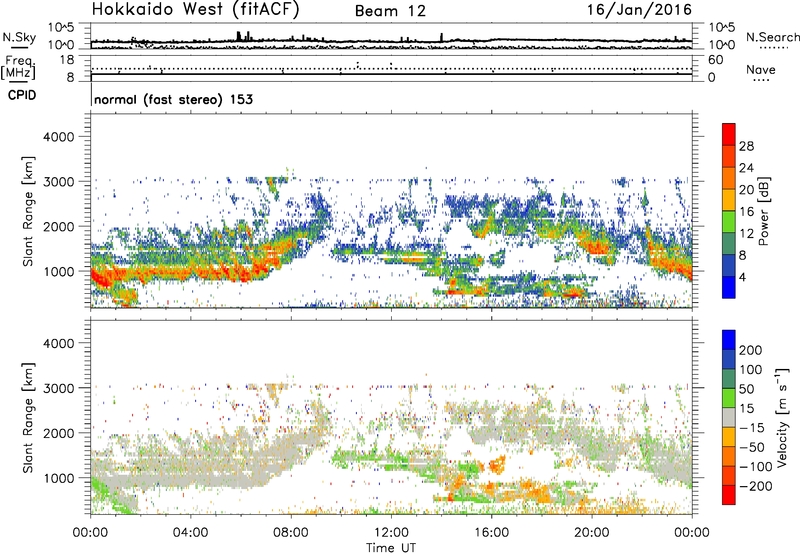Click 'normal (fast stereo) 153' text

point(173,99)
